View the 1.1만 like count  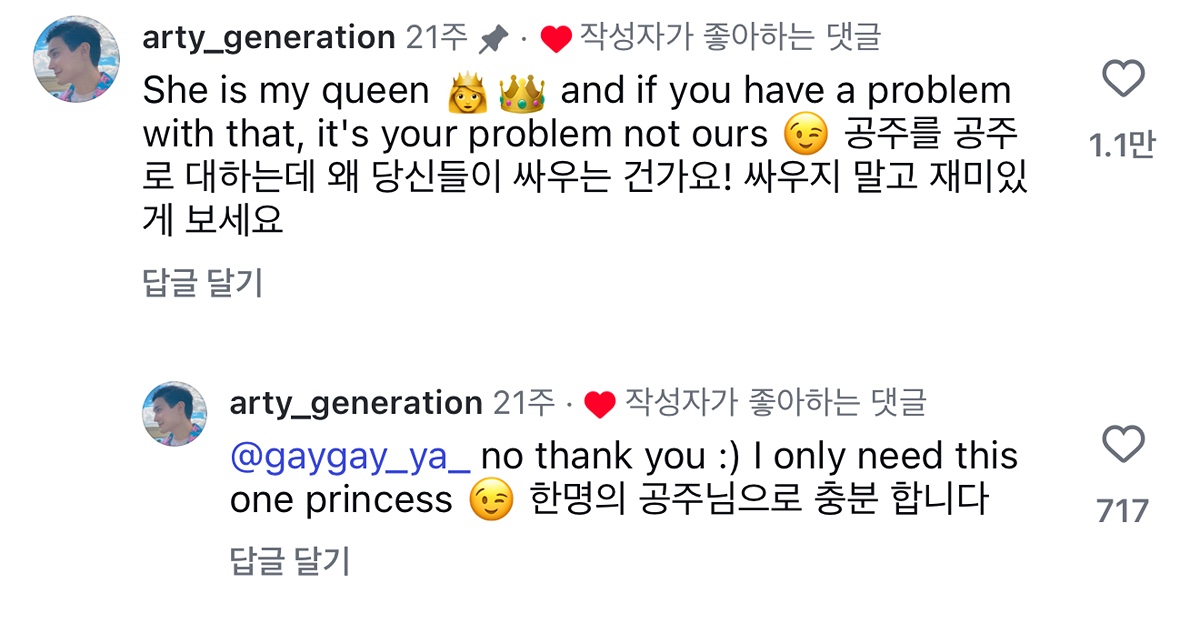coord(1122,146)
